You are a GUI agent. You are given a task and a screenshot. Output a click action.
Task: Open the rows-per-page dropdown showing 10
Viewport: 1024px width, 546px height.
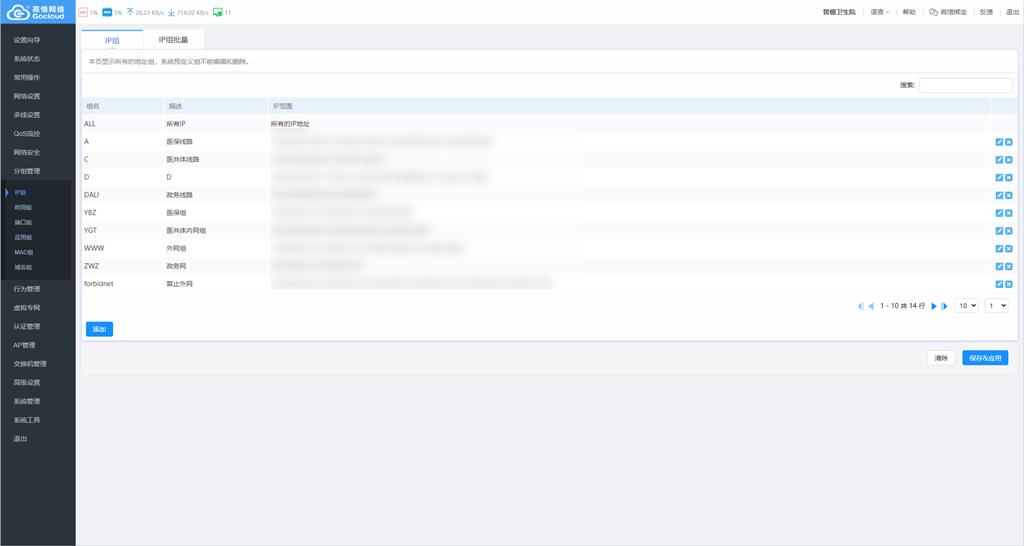coord(966,306)
